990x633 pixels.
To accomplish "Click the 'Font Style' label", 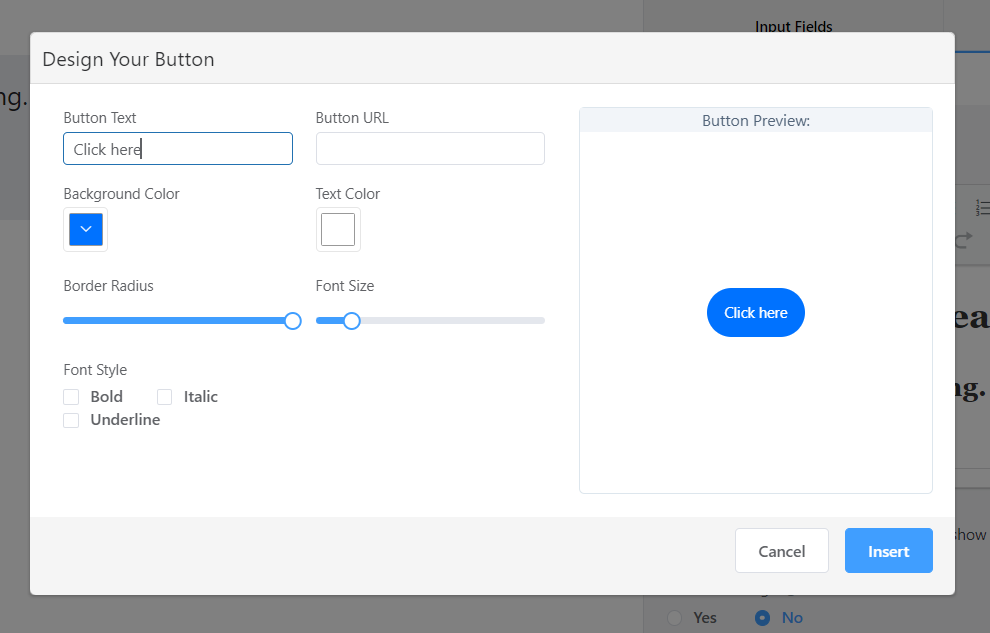I will point(95,370).
